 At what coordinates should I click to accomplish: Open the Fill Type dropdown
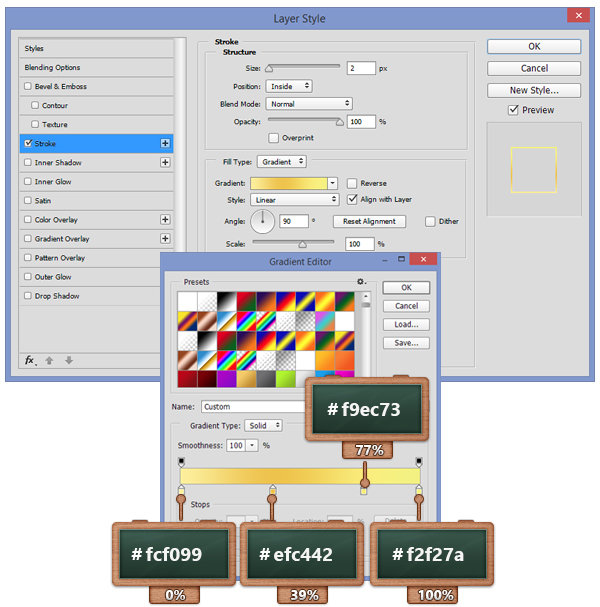coord(281,161)
